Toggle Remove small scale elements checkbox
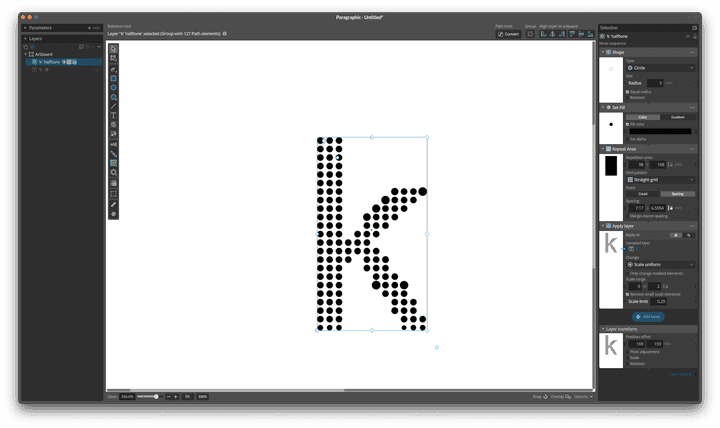Image resolution: width=720 pixels, height=428 pixels. pos(627,294)
